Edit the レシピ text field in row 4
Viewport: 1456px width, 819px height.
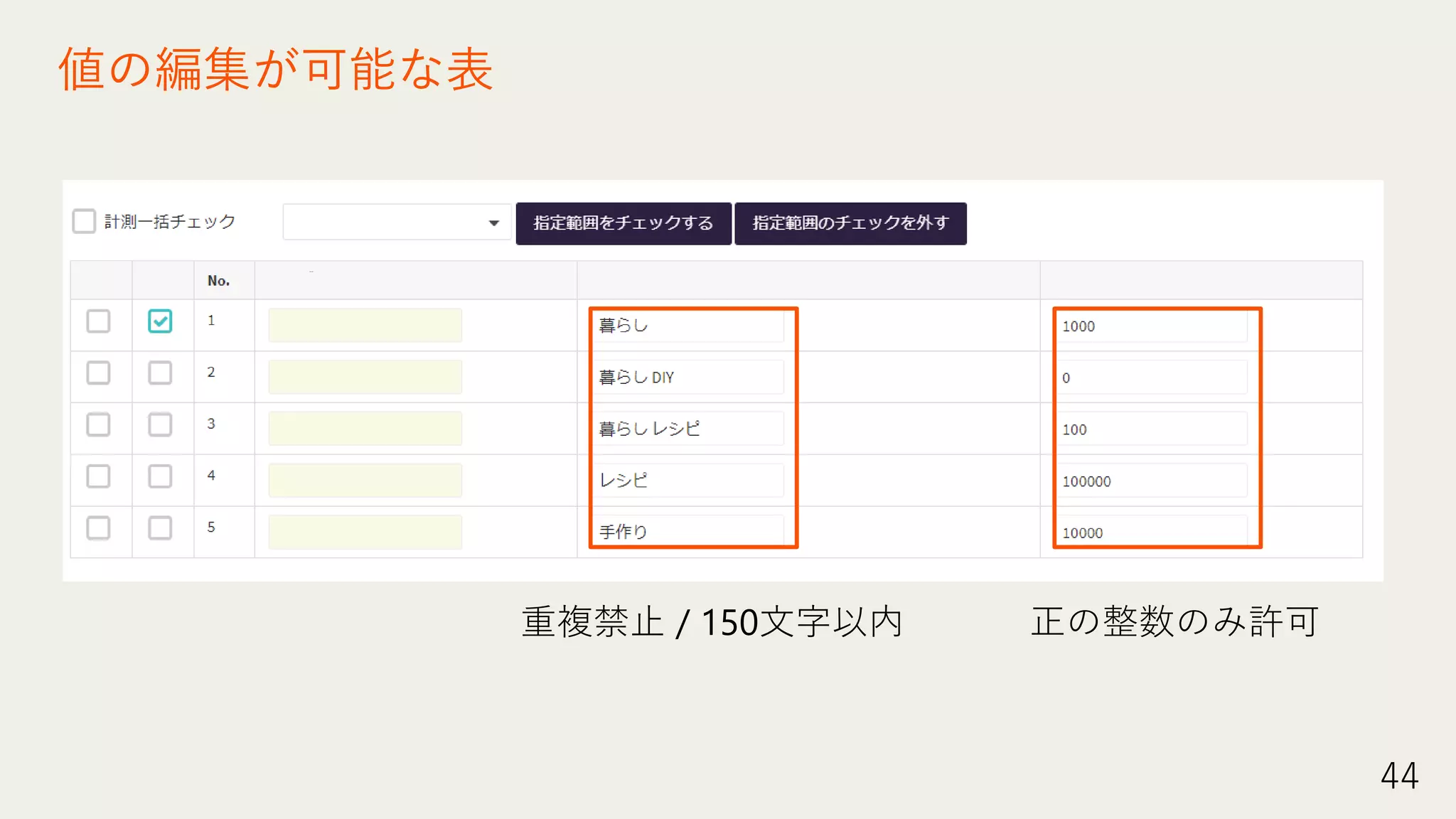coord(688,480)
